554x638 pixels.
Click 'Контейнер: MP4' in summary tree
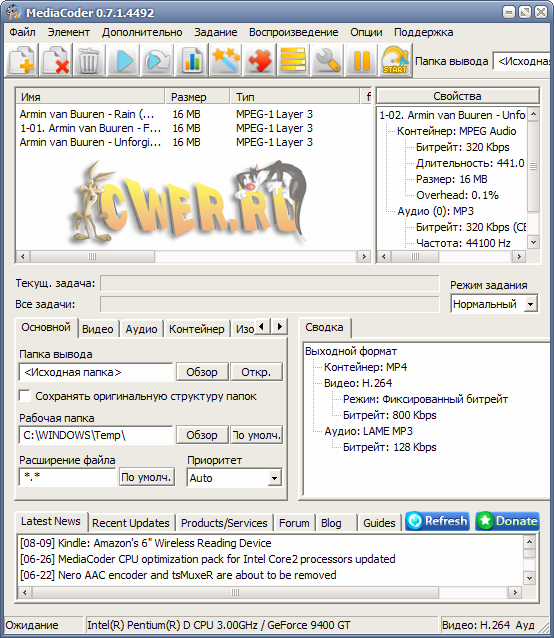point(365,367)
